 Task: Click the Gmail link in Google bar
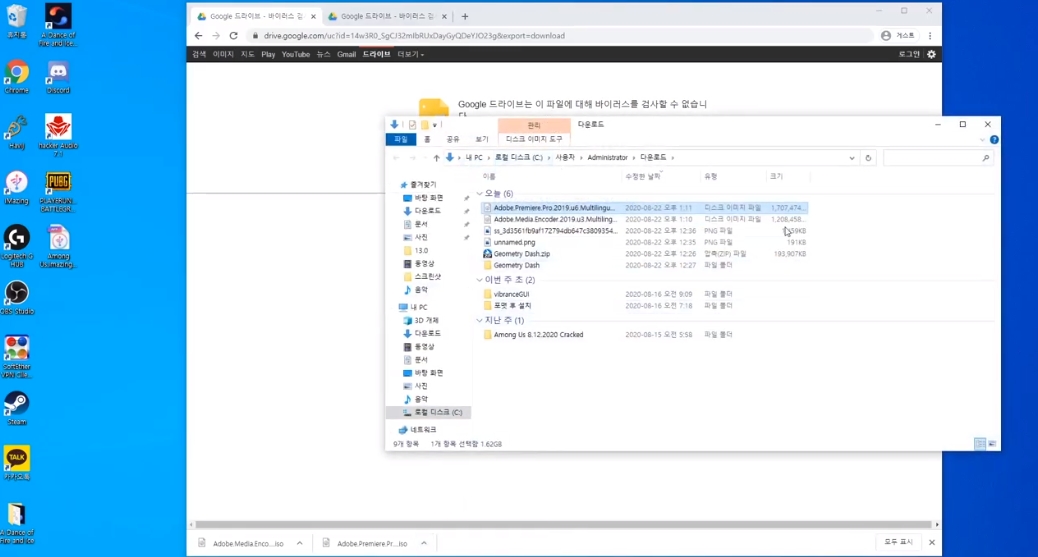point(346,54)
